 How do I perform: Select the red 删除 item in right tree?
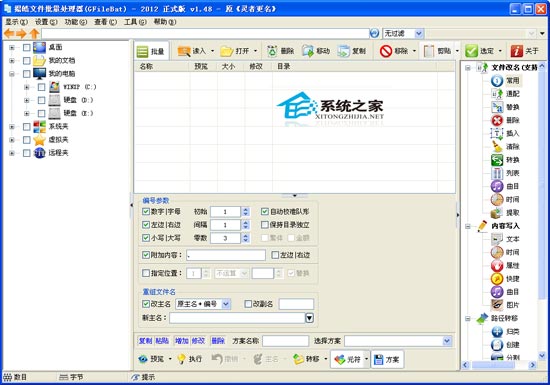coord(512,120)
